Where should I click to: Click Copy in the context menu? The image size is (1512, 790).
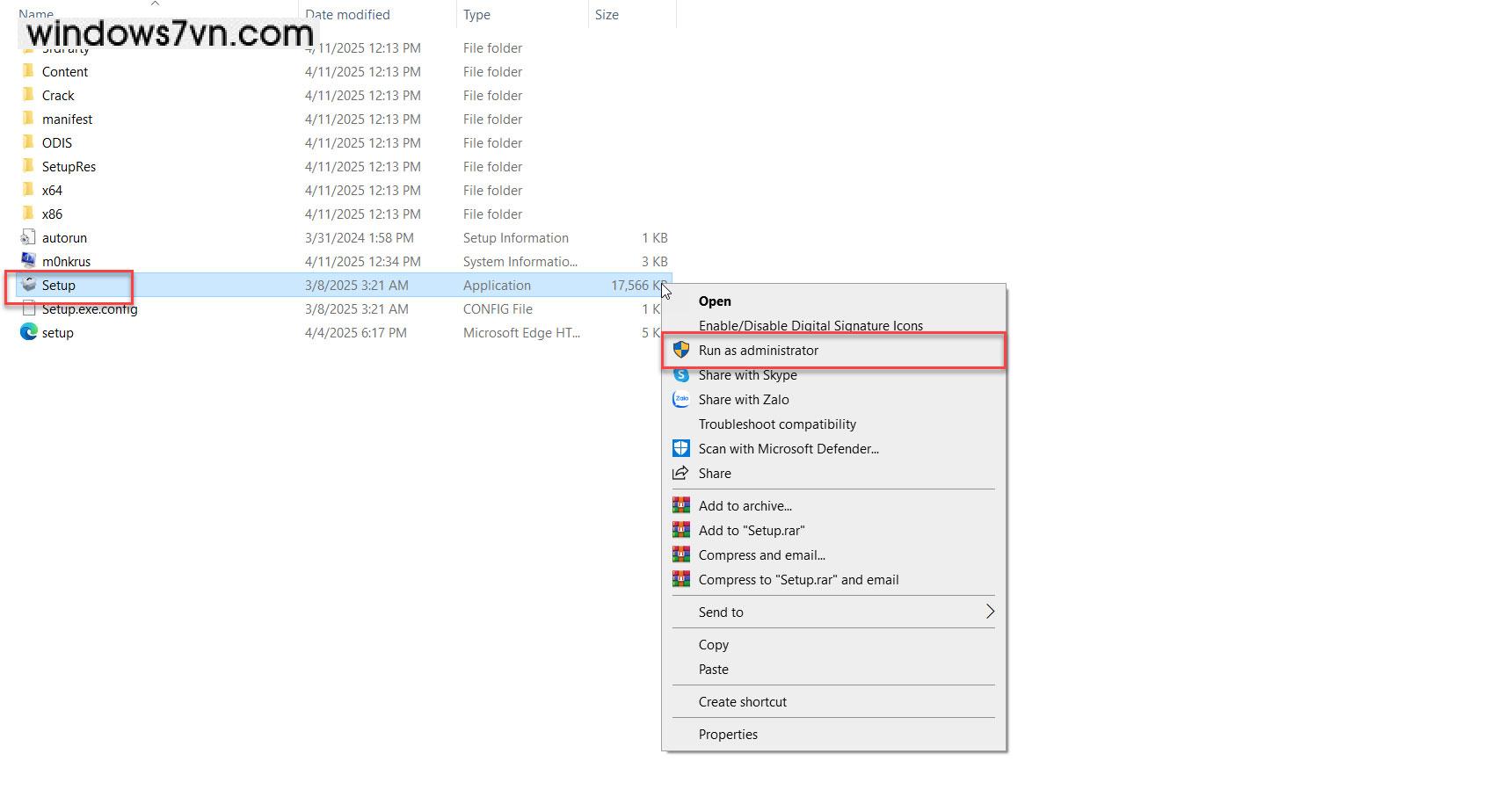[x=714, y=645]
